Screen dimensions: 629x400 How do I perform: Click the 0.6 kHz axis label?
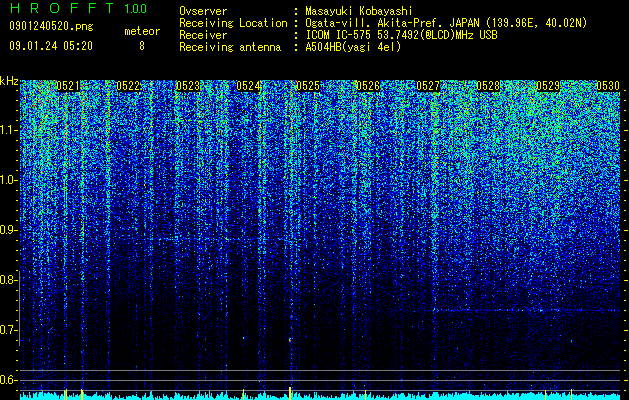coord(9,380)
